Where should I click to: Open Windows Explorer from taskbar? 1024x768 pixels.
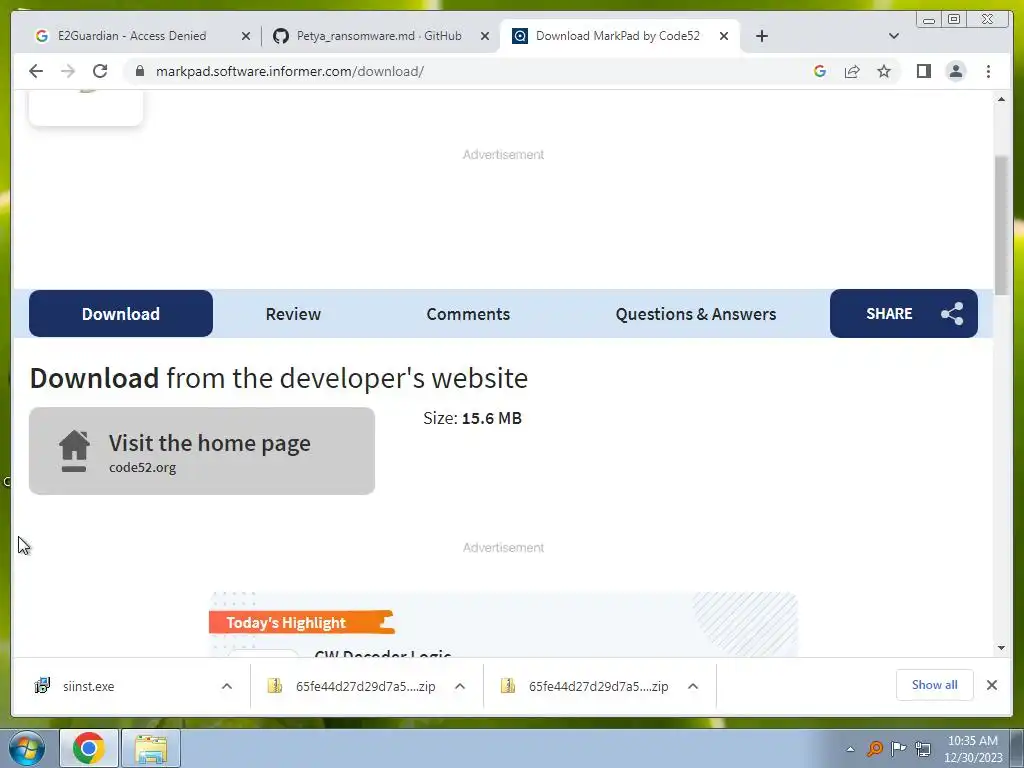pos(151,748)
